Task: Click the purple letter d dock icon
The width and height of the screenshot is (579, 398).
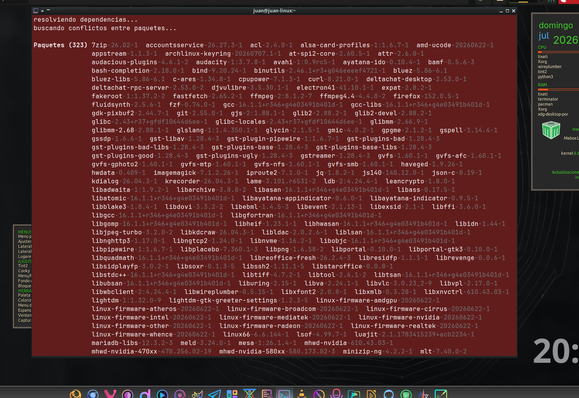Action: pos(145,394)
